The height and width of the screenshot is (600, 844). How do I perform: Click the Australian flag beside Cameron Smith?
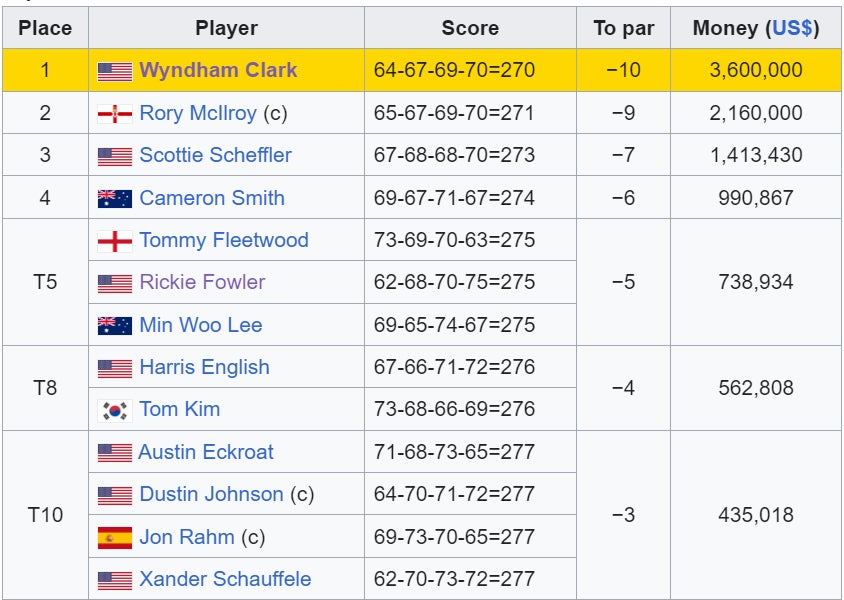[x=114, y=198]
